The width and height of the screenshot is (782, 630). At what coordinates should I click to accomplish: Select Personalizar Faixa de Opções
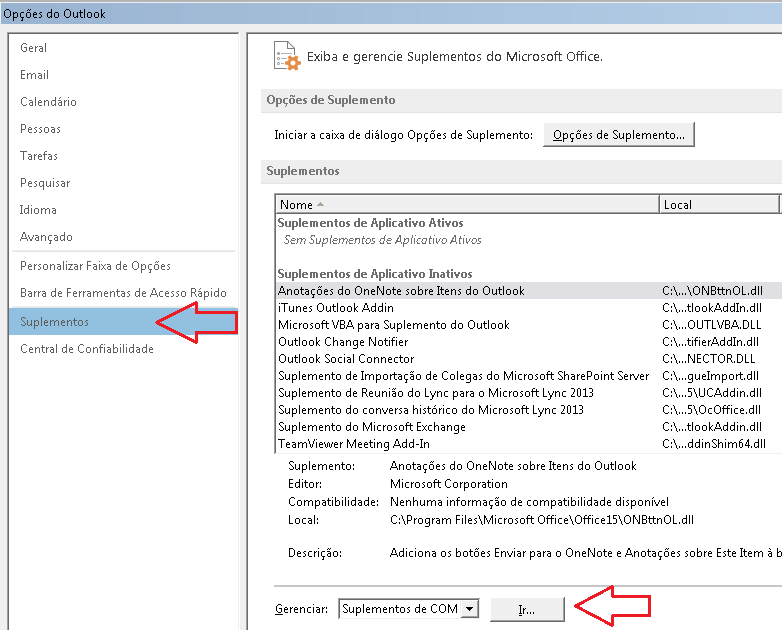coord(95,266)
